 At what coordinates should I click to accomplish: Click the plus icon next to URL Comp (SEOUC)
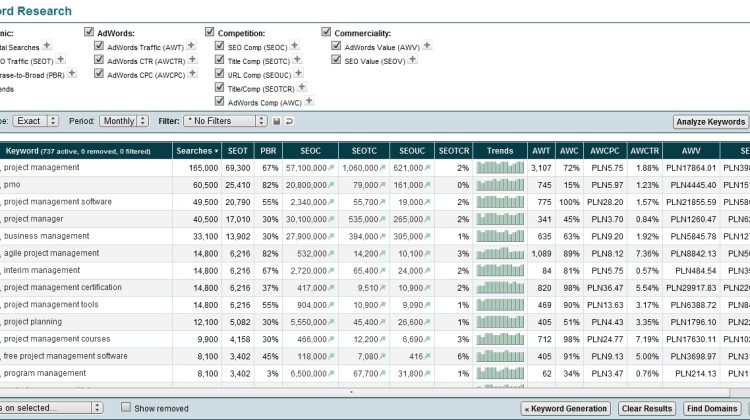[x=298, y=73]
